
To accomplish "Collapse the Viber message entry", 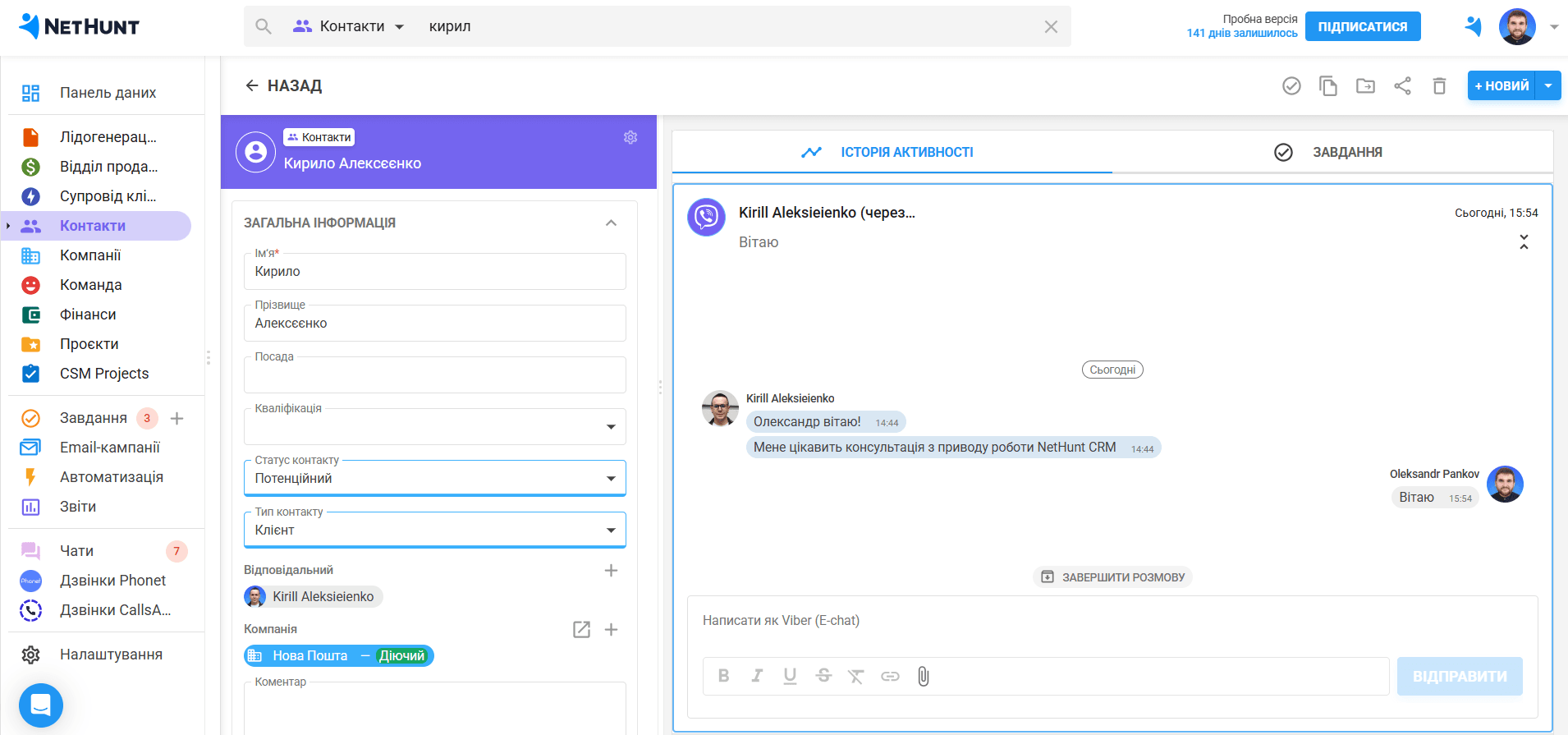I will (x=1524, y=241).
